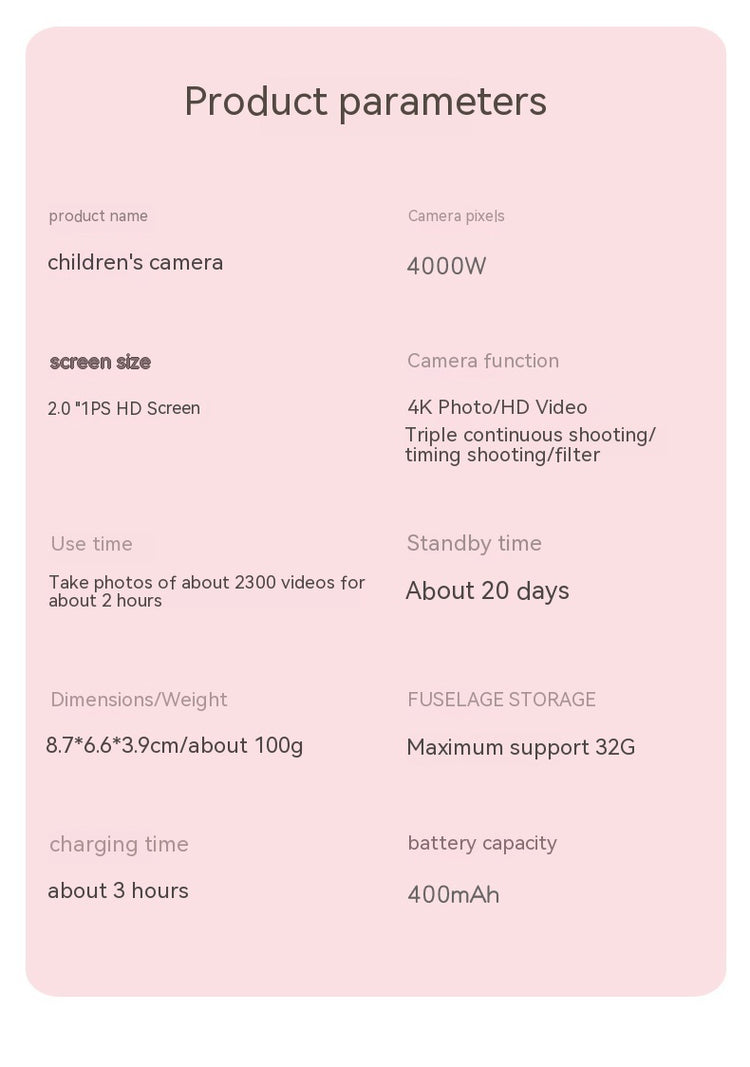Click the "about 3 hours" charging value

coord(118,891)
